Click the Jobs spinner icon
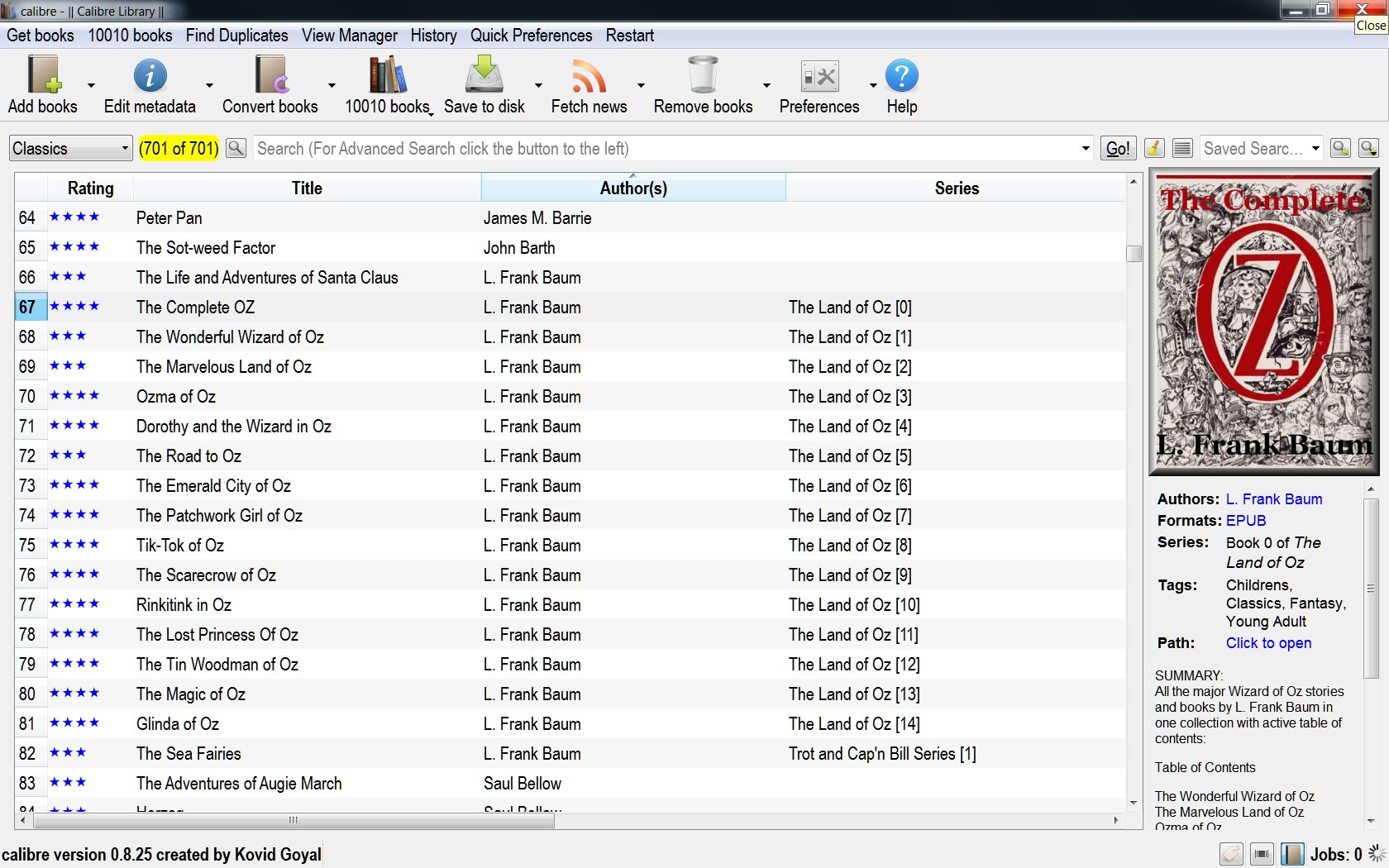 [1377, 854]
